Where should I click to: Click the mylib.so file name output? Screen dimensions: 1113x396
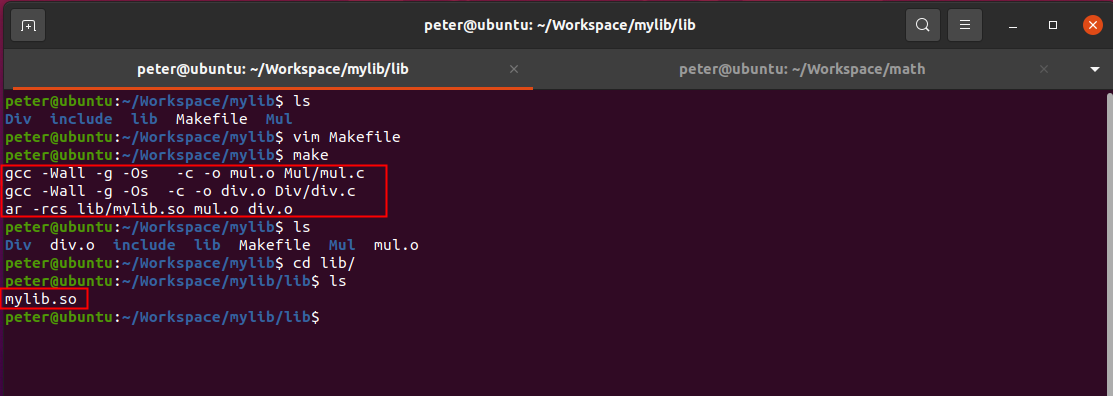point(40,299)
